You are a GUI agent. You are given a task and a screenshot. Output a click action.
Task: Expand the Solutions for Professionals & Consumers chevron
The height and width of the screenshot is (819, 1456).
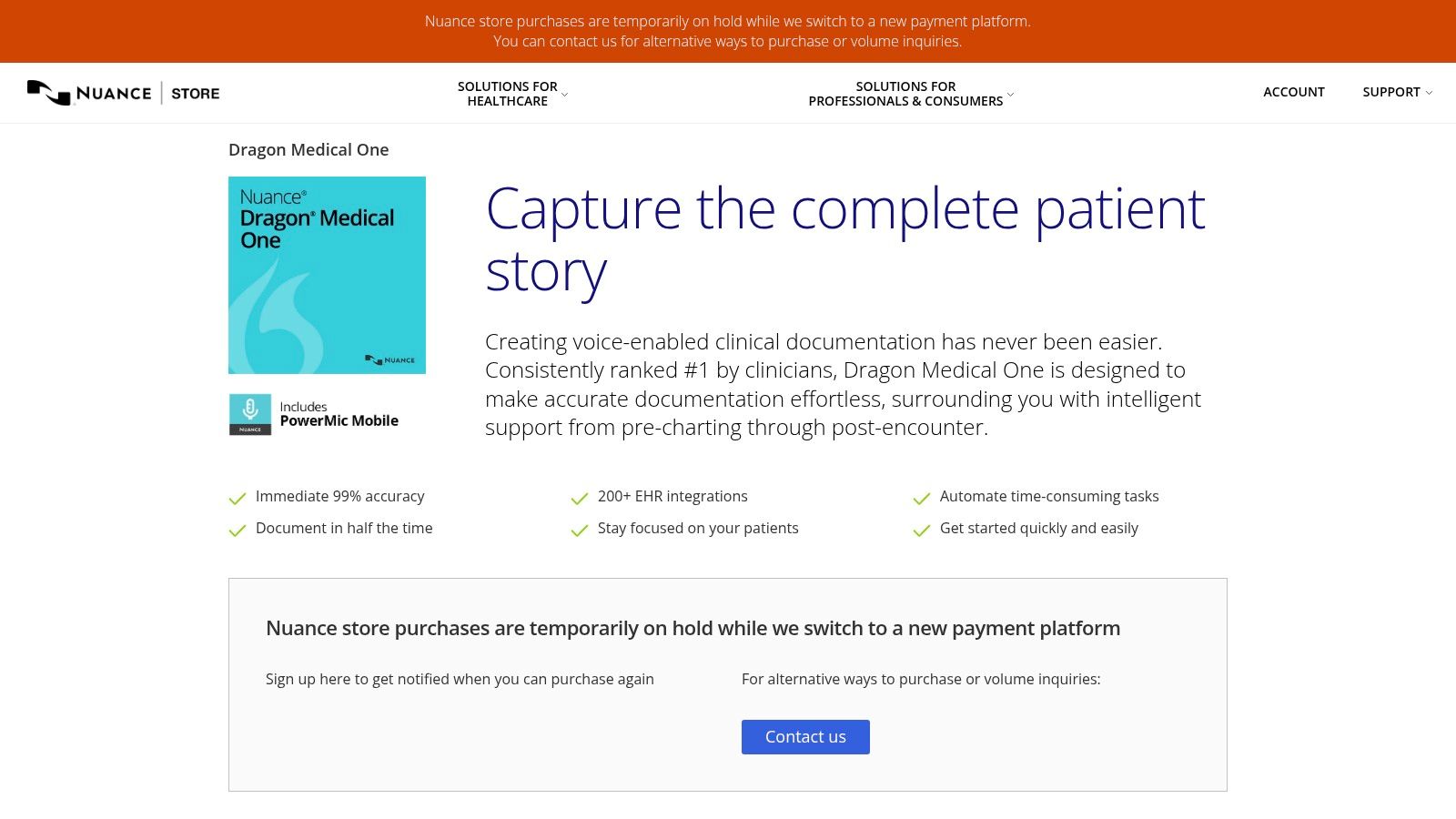point(1010,95)
